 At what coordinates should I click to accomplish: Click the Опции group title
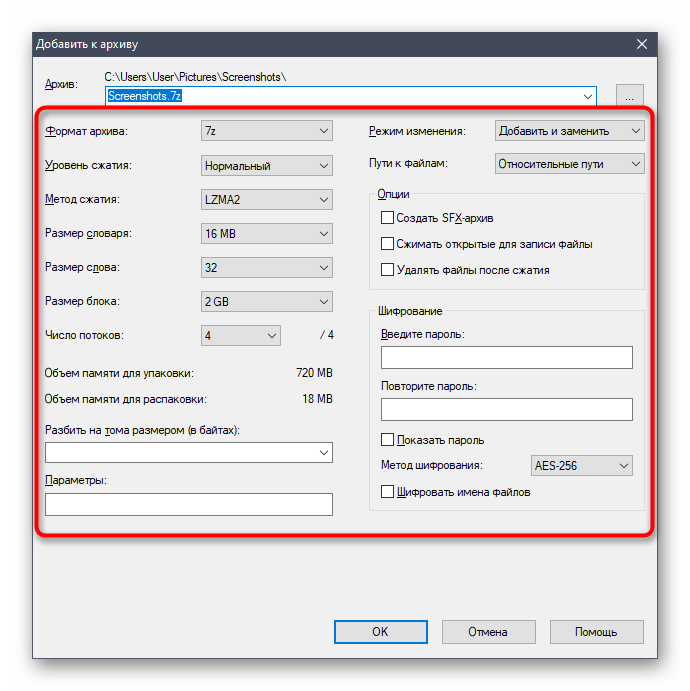point(393,194)
